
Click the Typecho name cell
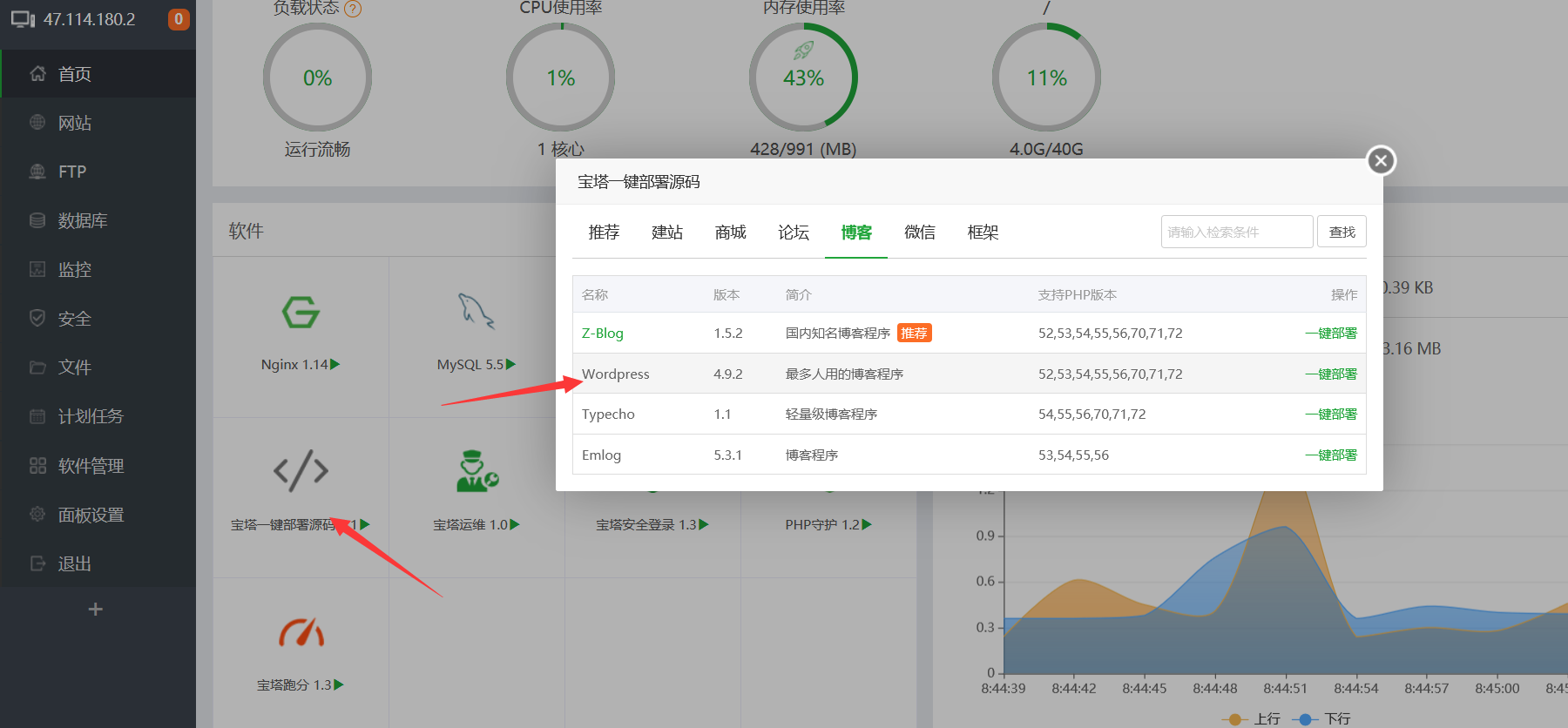[x=608, y=414]
